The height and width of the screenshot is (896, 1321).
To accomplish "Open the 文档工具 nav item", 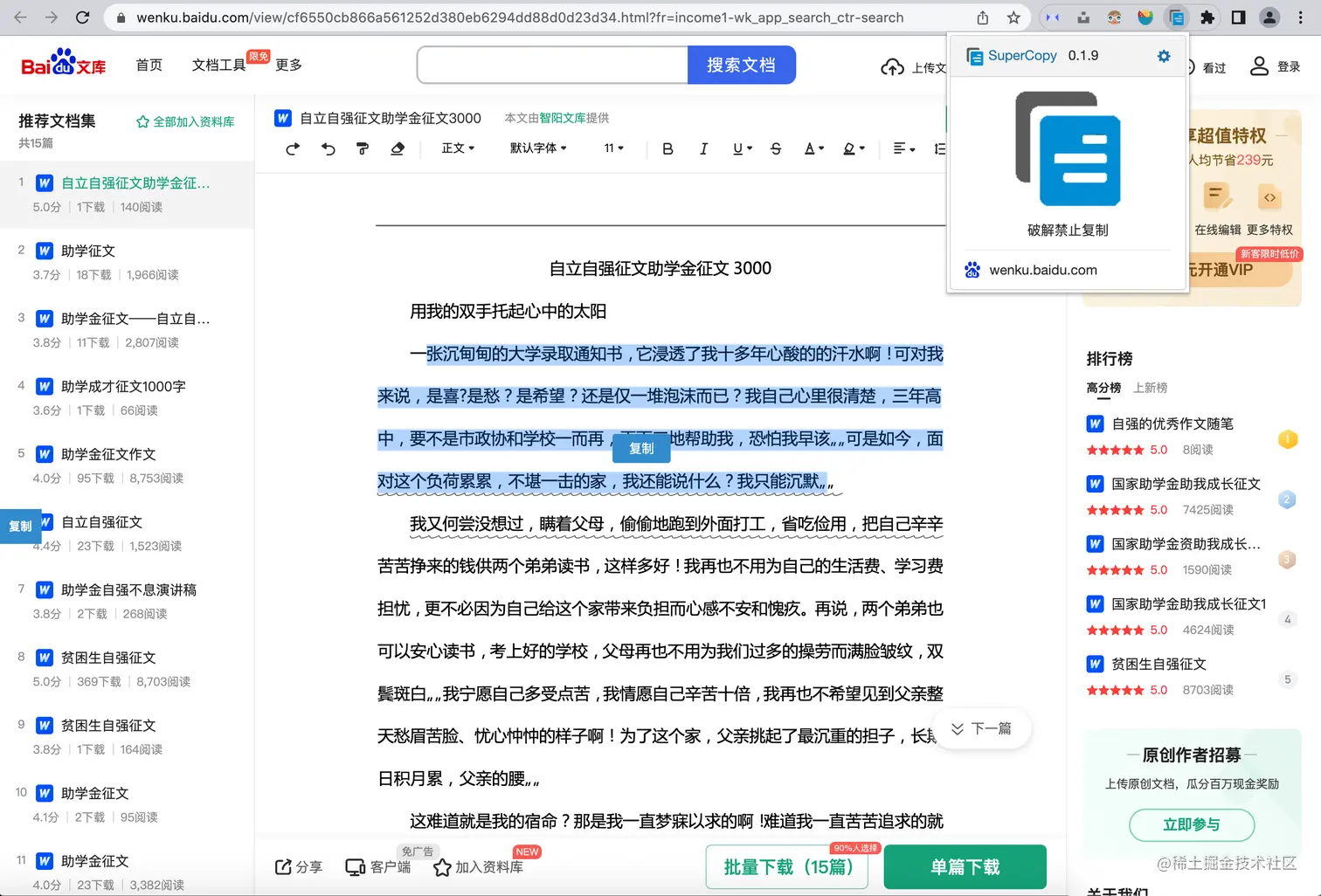I will 219,65.
